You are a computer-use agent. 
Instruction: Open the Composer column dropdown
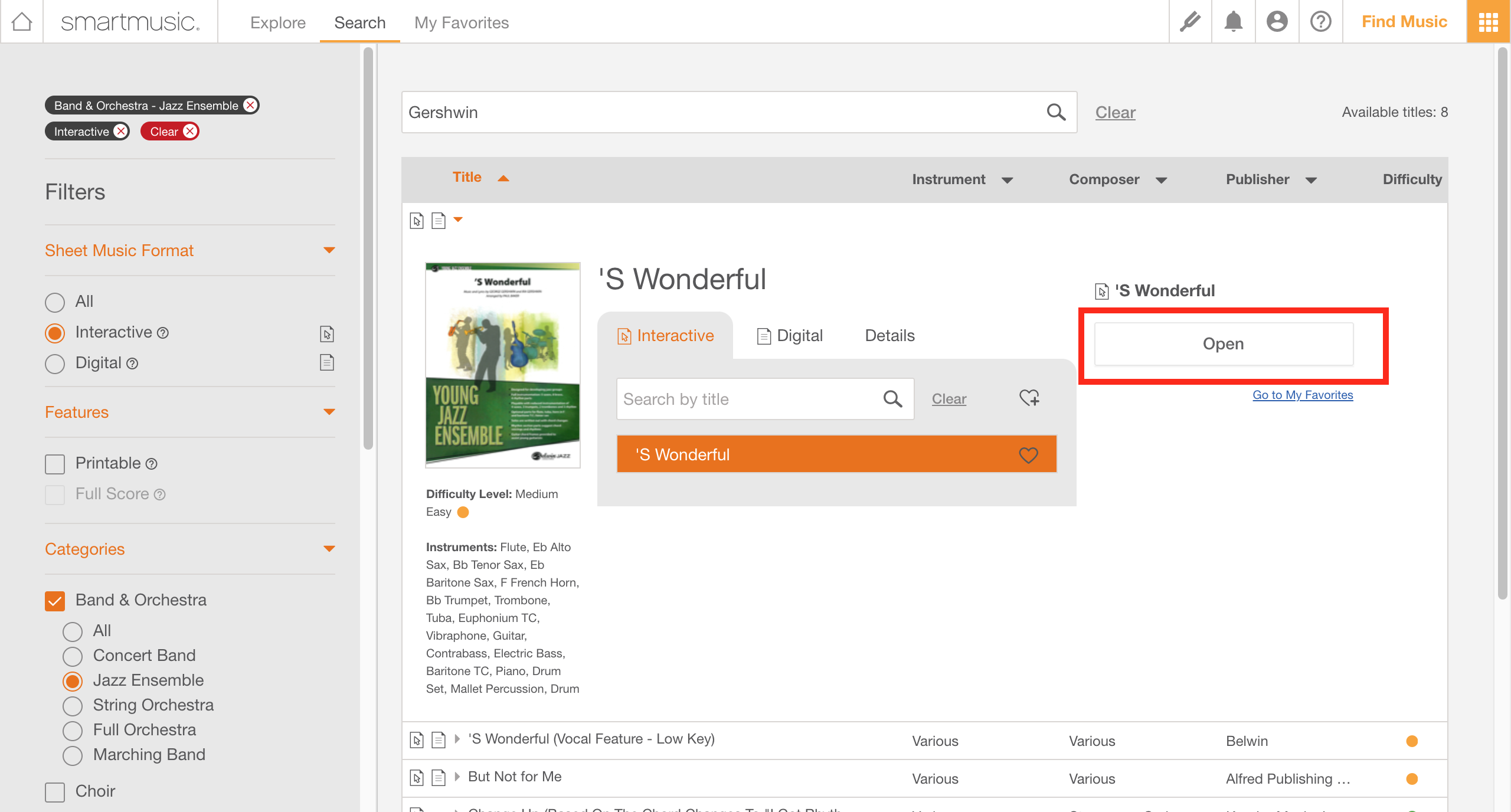point(1161,180)
